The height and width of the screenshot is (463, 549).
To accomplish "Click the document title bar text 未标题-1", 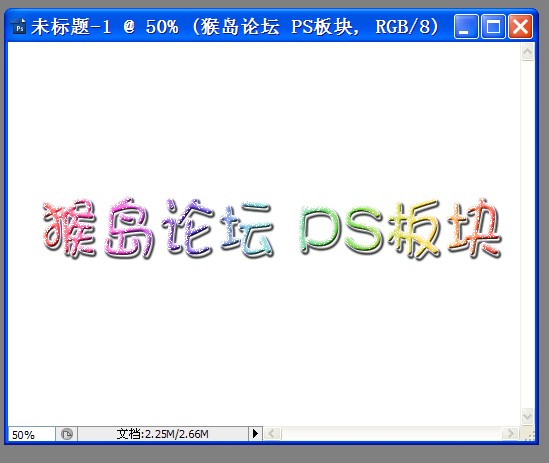I will pos(71,27).
